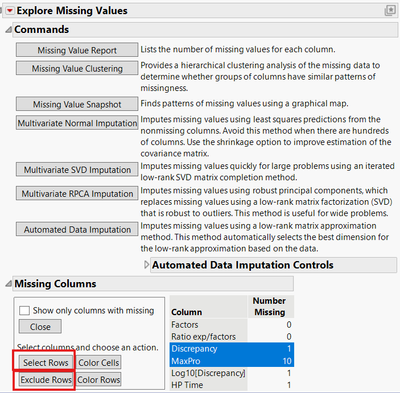400x393 pixels.
Task: Run Automated Data Imputation
Action: tap(77, 229)
